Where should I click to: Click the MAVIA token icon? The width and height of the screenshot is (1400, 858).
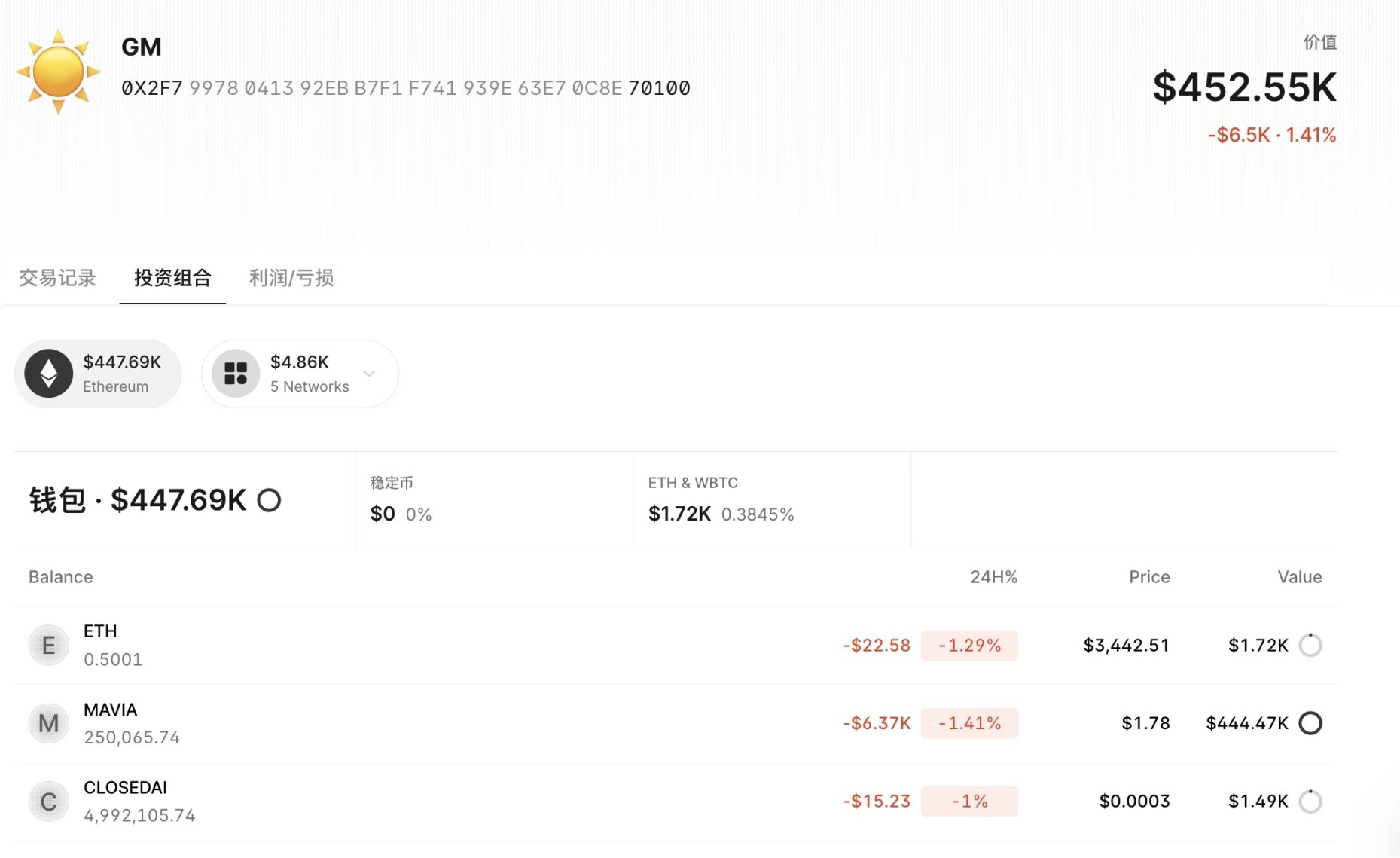click(x=49, y=723)
